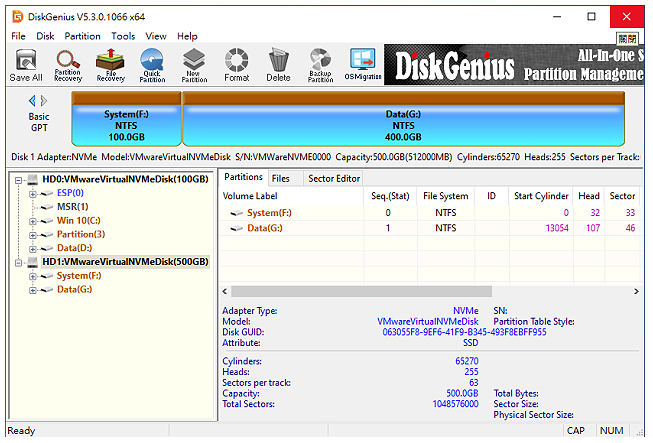Select Win 10(C:) in the disk tree
This screenshot has width=653, height=443.
[79, 221]
